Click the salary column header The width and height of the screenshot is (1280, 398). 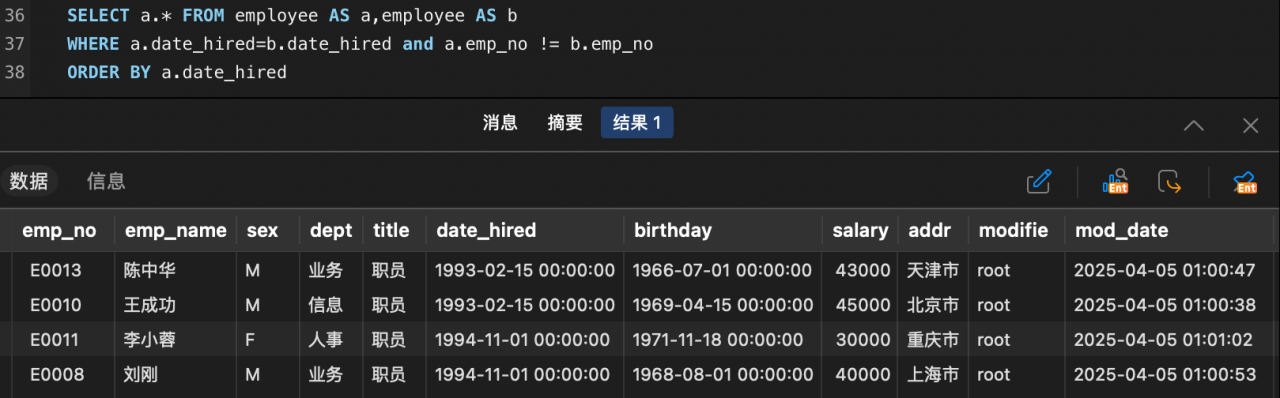(x=860, y=230)
